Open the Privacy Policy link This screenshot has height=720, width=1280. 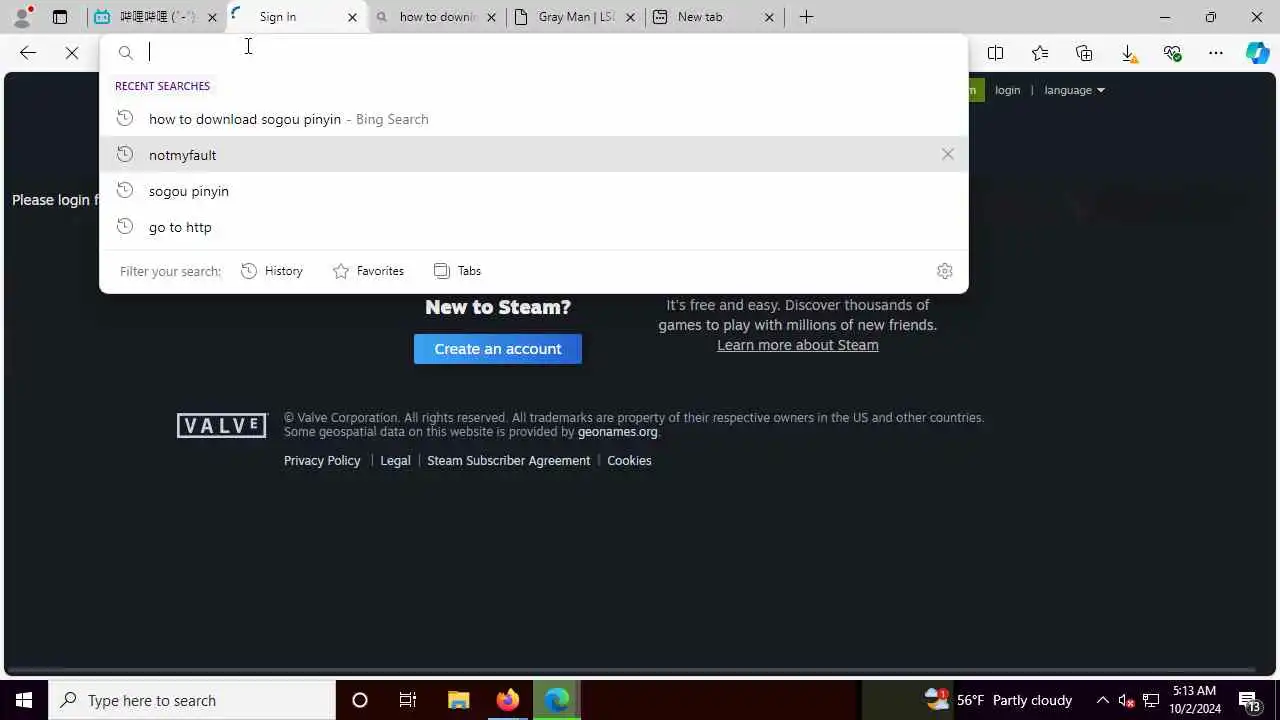click(x=322, y=461)
